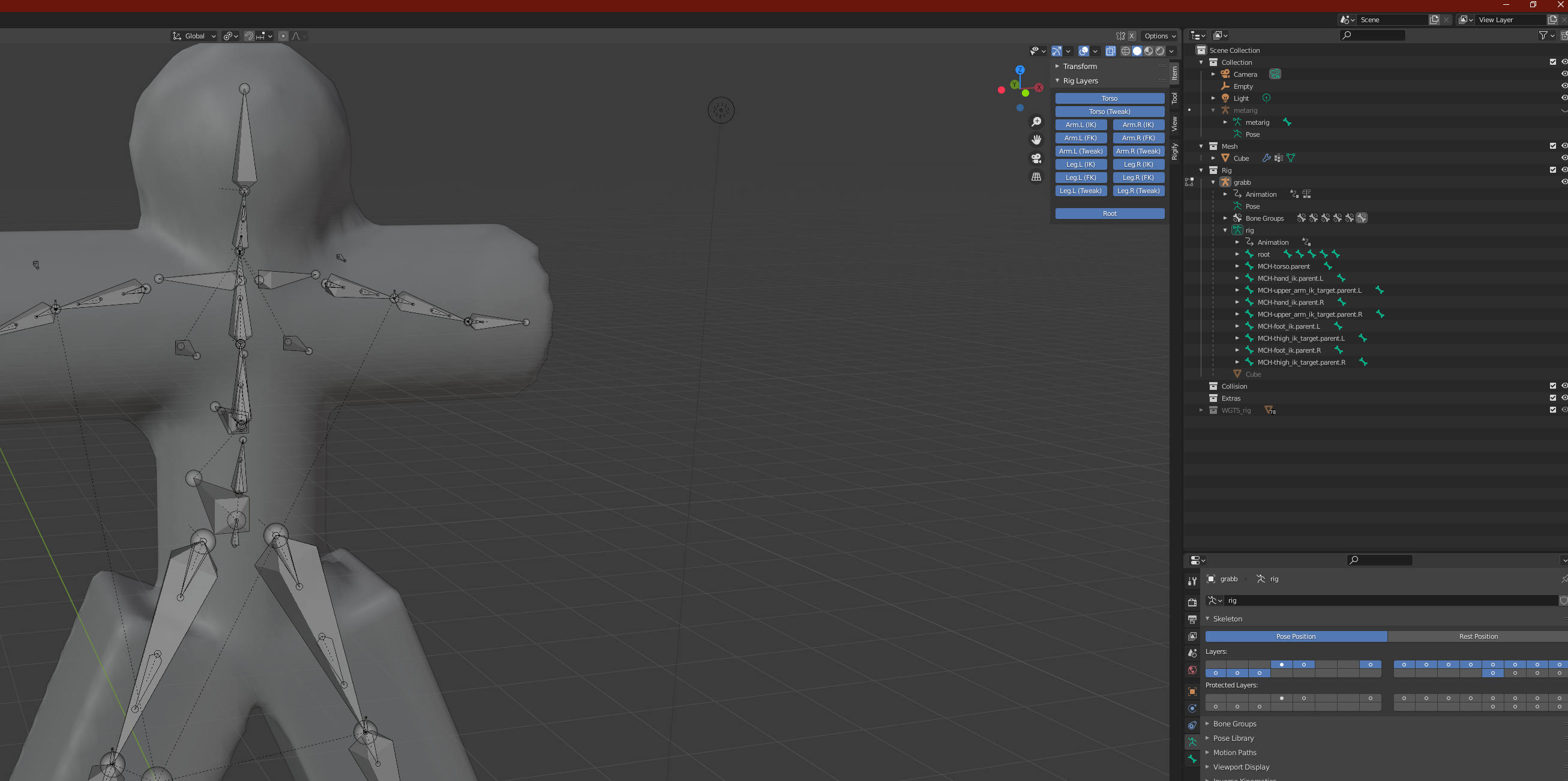Toggle camera view using the camera gizmo icon
Screen dimensions: 1568x781
tap(1036, 158)
